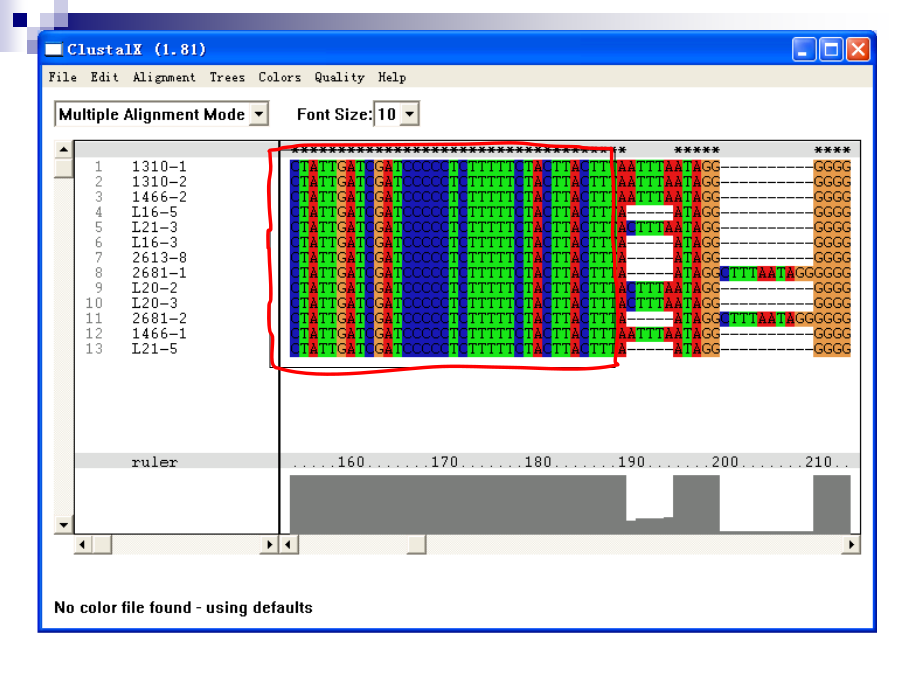Click the TTTAATA insertion in sequence 2681-2
The height and width of the screenshot is (675, 900).
pyautogui.click(x=762, y=319)
